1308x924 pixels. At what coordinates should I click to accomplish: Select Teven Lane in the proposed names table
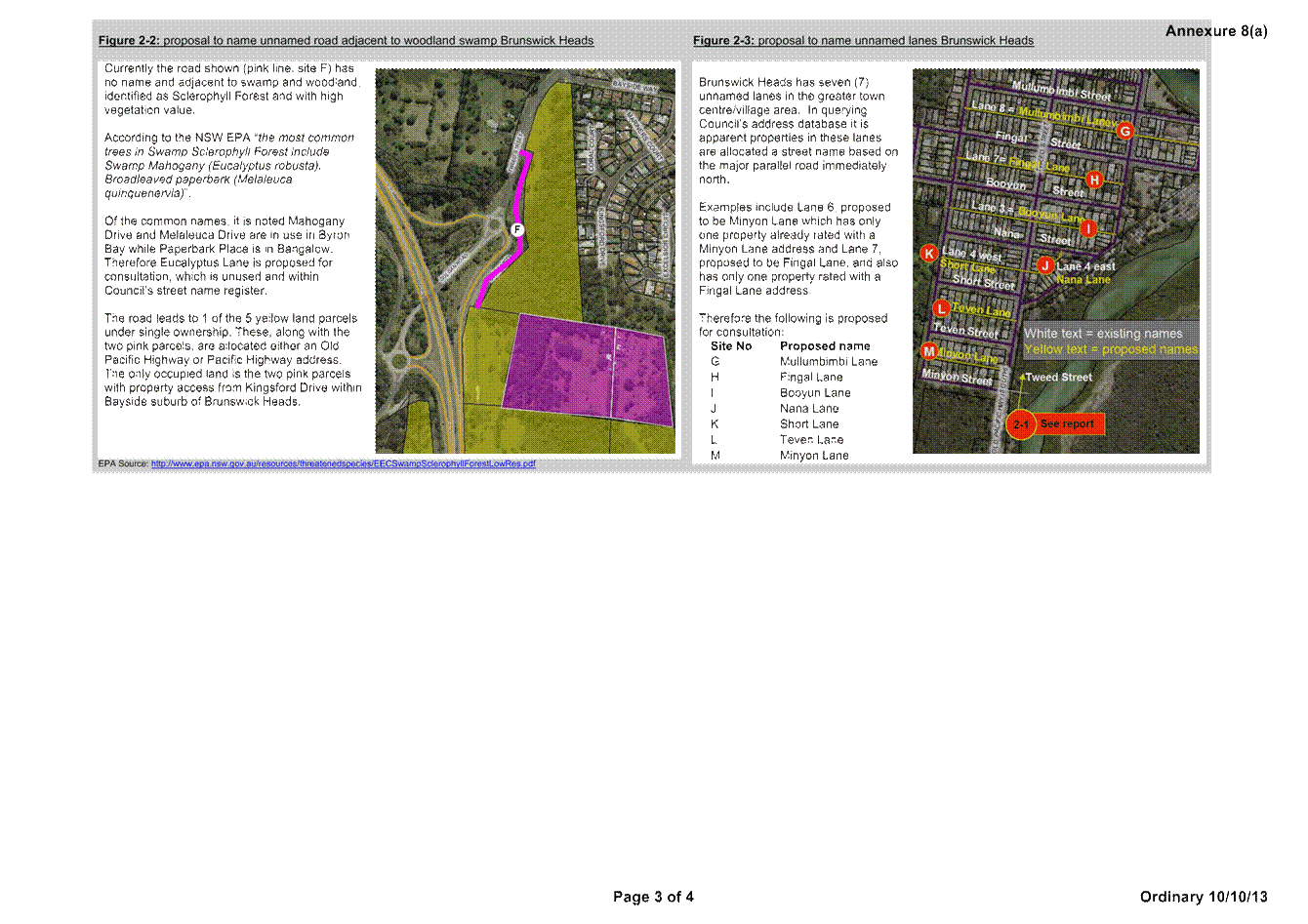pyautogui.click(x=811, y=440)
